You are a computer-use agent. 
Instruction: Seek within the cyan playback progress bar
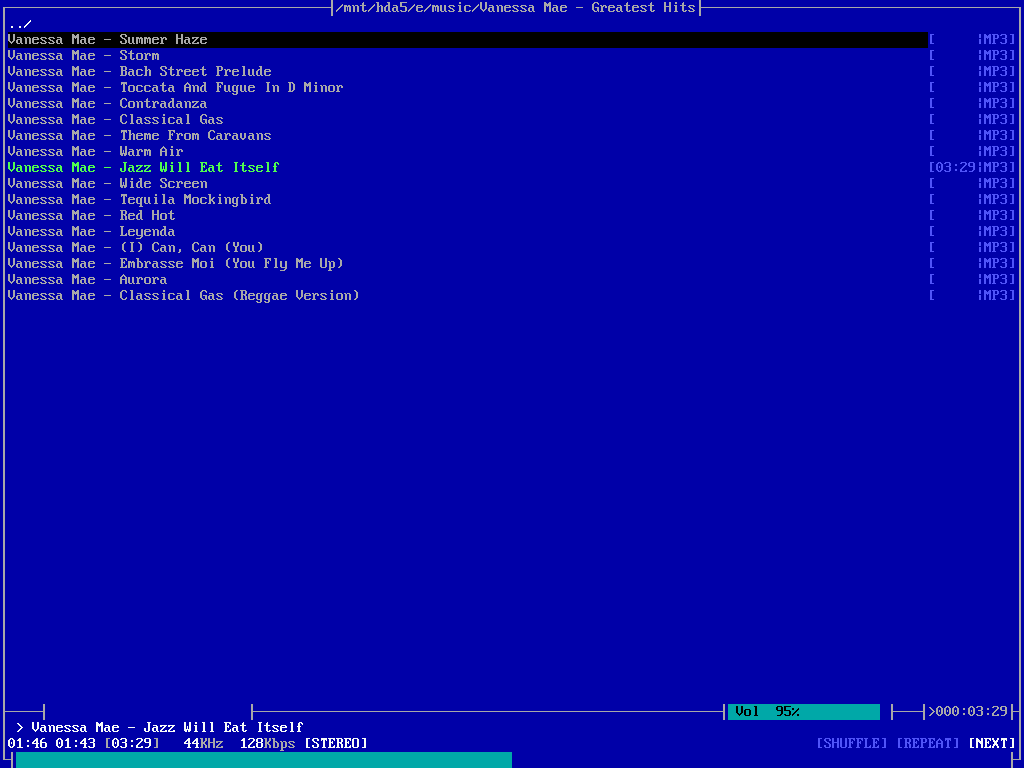264,760
